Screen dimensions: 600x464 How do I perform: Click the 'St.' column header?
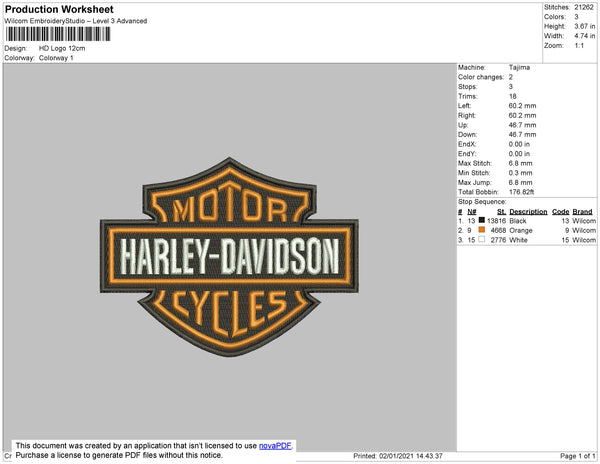coord(501,212)
